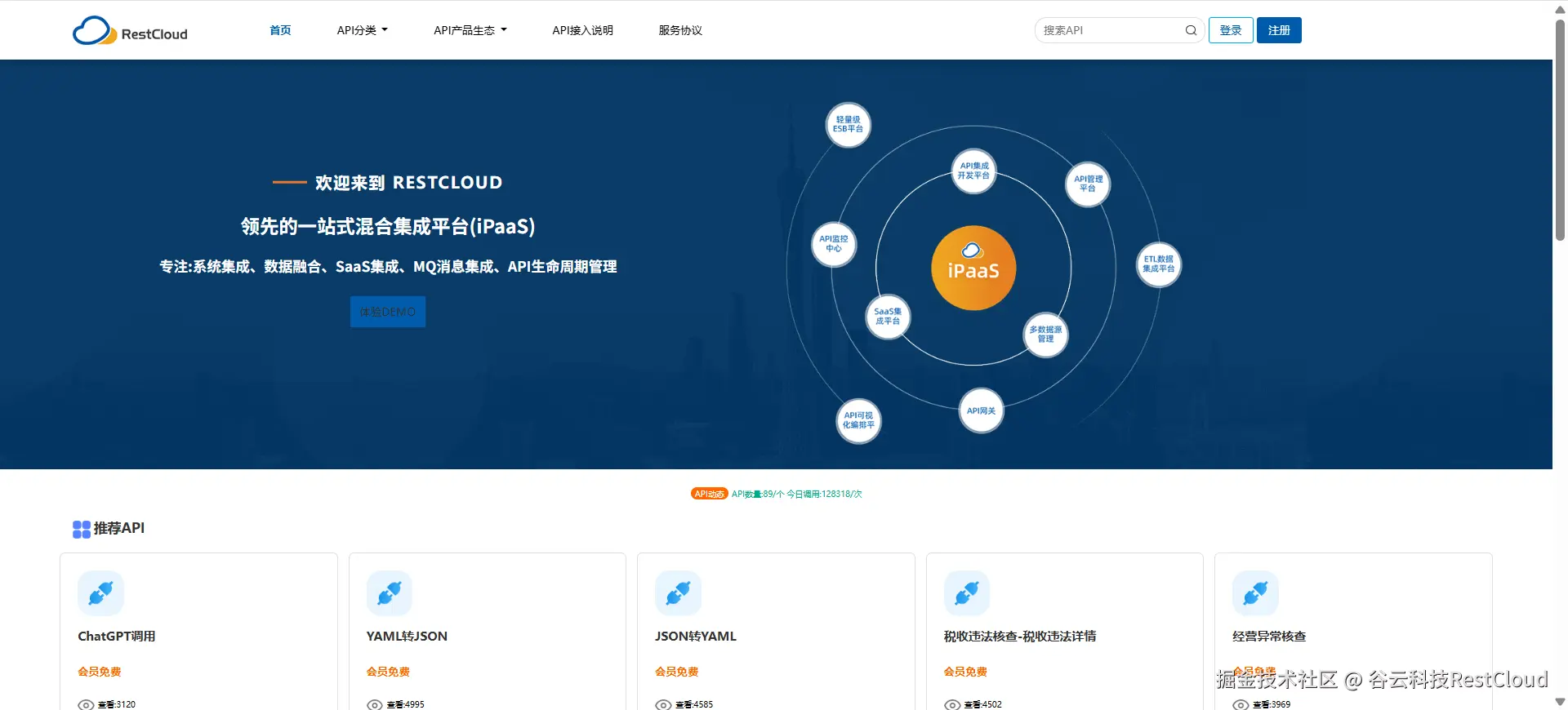The width and height of the screenshot is (1568, 710).
Task: Open the YAML转JSON API title
Action: pyautogui.click(x=407, y=636)
